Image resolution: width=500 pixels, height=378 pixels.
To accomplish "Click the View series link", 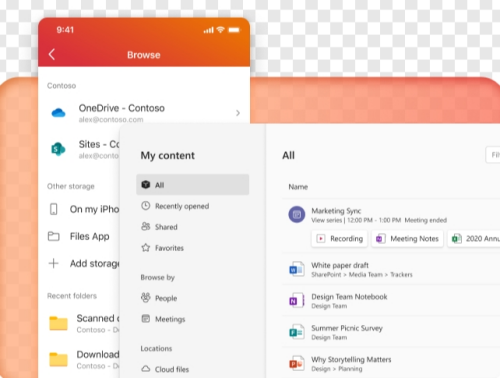I will 327,220.
